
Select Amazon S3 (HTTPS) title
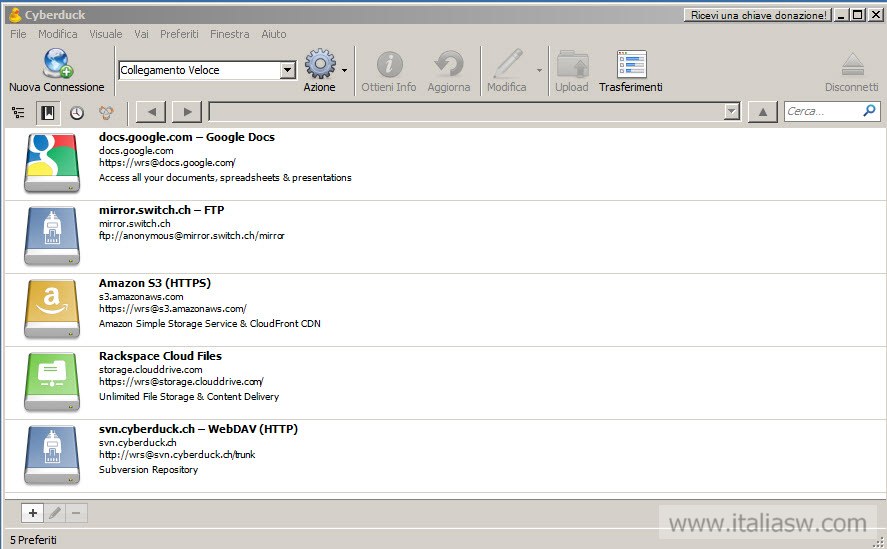click(154, 283)
